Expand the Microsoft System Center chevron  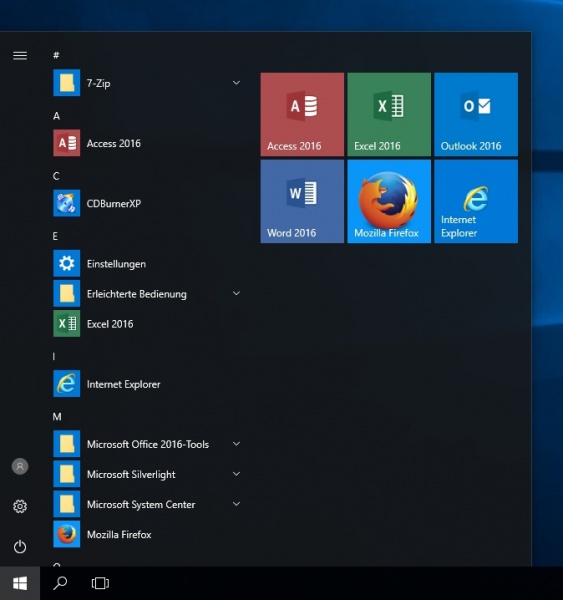pos(237,504)
